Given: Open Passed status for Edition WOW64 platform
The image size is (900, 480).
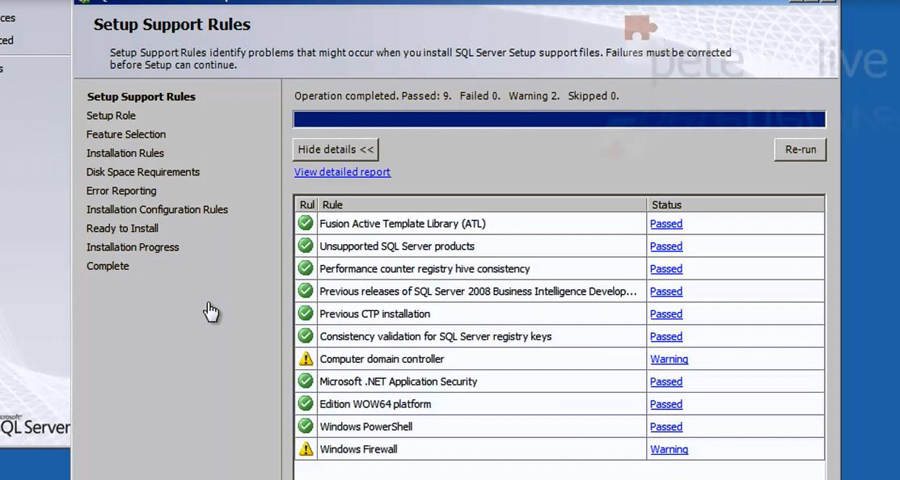Looking at the screenshot, I should pyautogui.click(x=666, y=404).
